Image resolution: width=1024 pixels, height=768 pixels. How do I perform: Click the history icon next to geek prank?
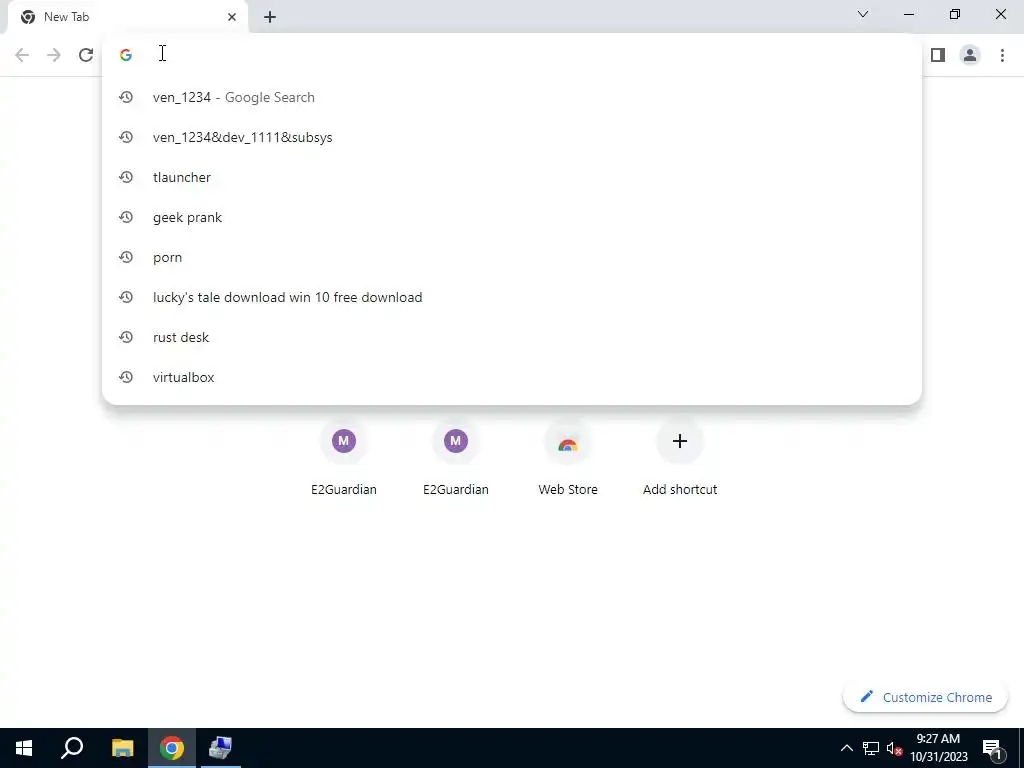tap(126, 217)
